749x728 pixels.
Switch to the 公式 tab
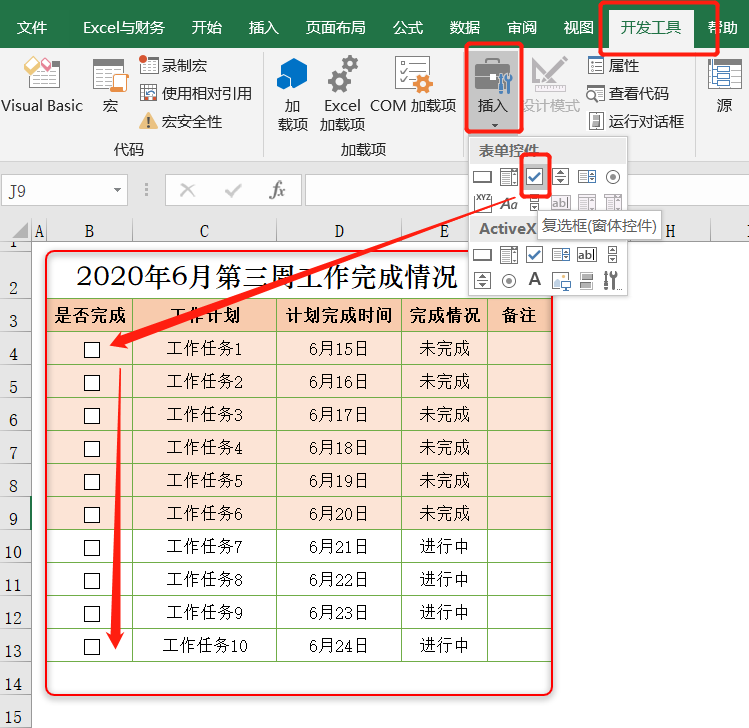point(407,28)
